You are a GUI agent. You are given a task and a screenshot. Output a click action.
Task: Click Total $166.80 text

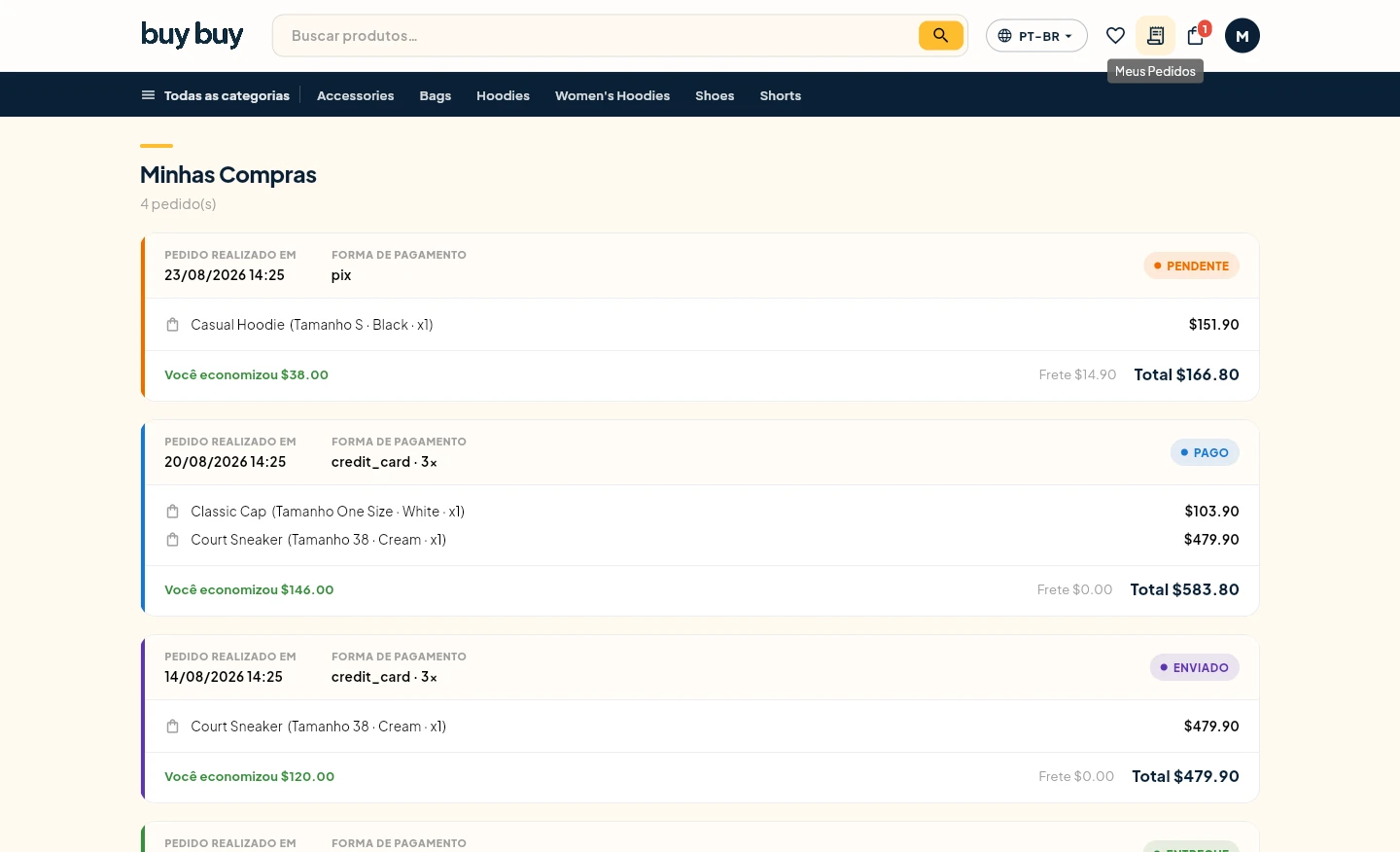[1186, 374]
